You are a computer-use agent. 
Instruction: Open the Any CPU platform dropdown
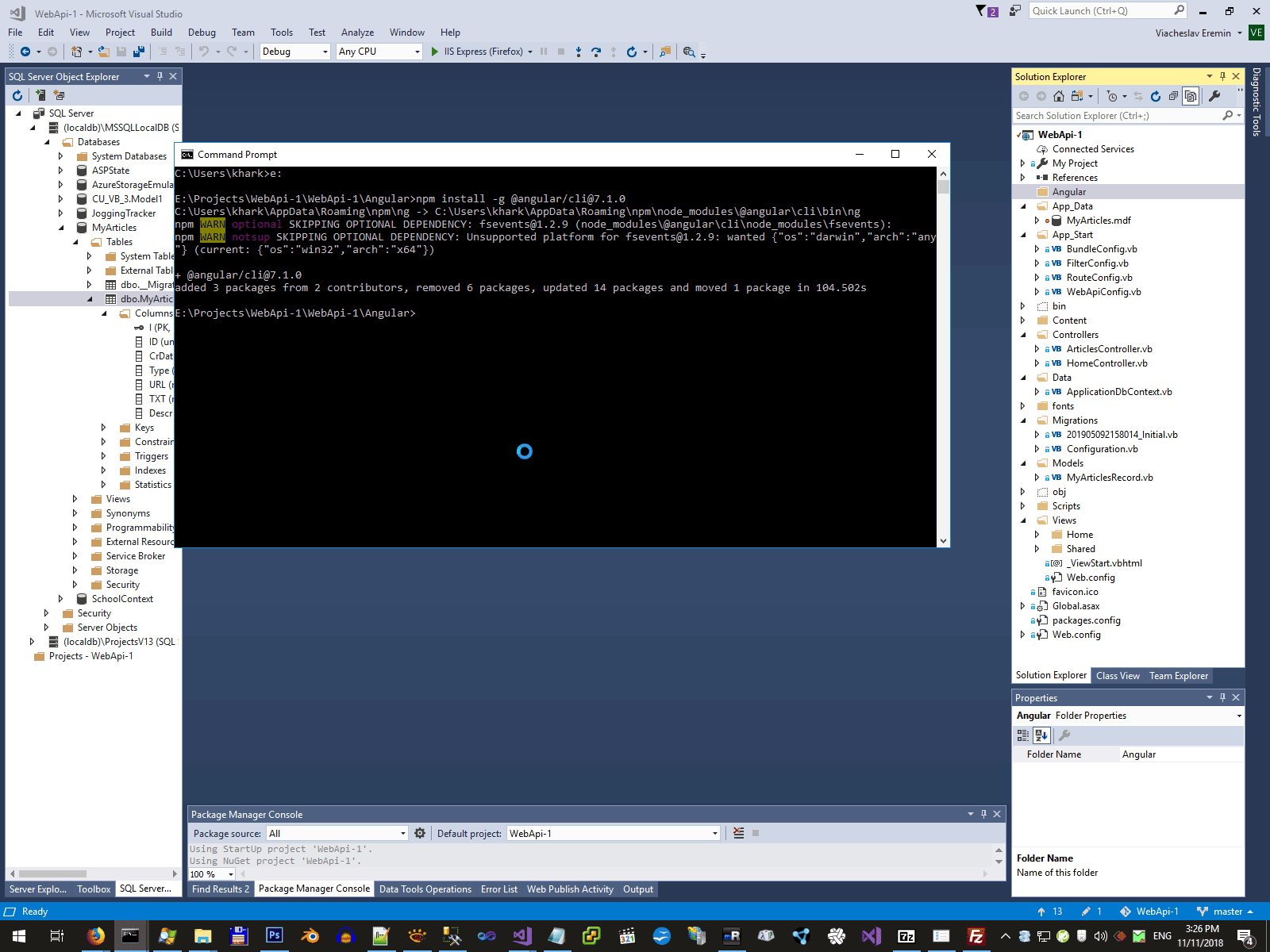point(379,52)
